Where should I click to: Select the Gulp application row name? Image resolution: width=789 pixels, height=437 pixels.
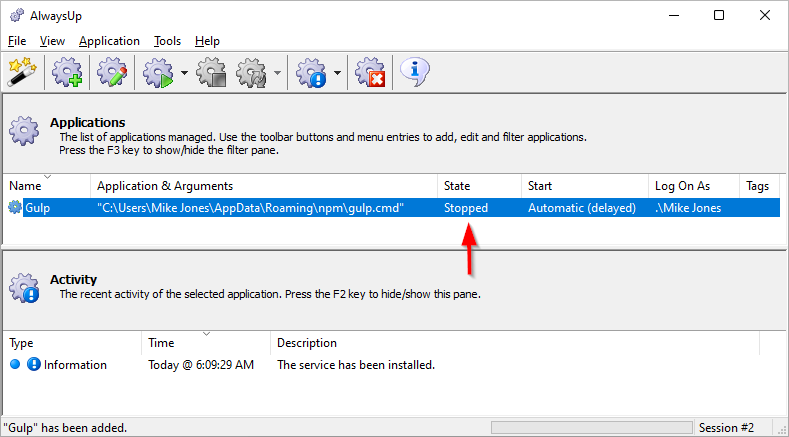click(38, 208)
